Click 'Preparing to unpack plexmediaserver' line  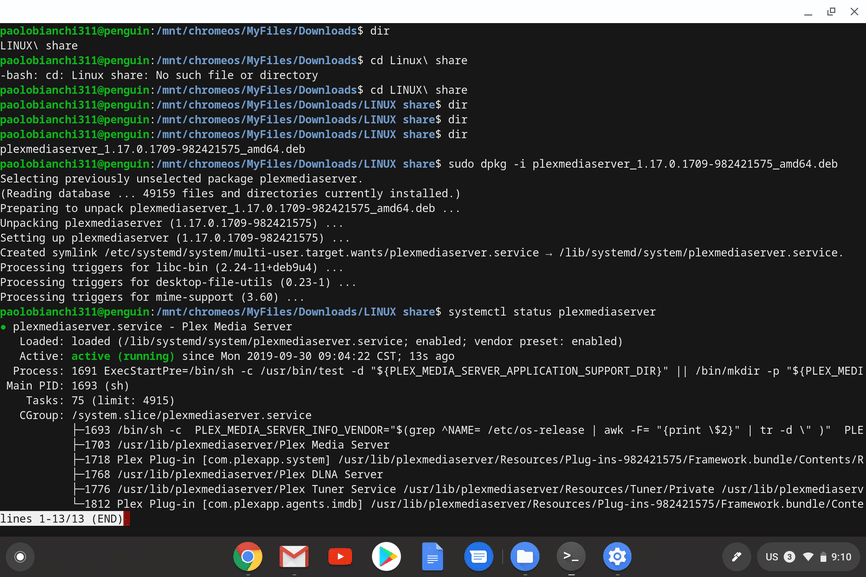pos(230,209)
